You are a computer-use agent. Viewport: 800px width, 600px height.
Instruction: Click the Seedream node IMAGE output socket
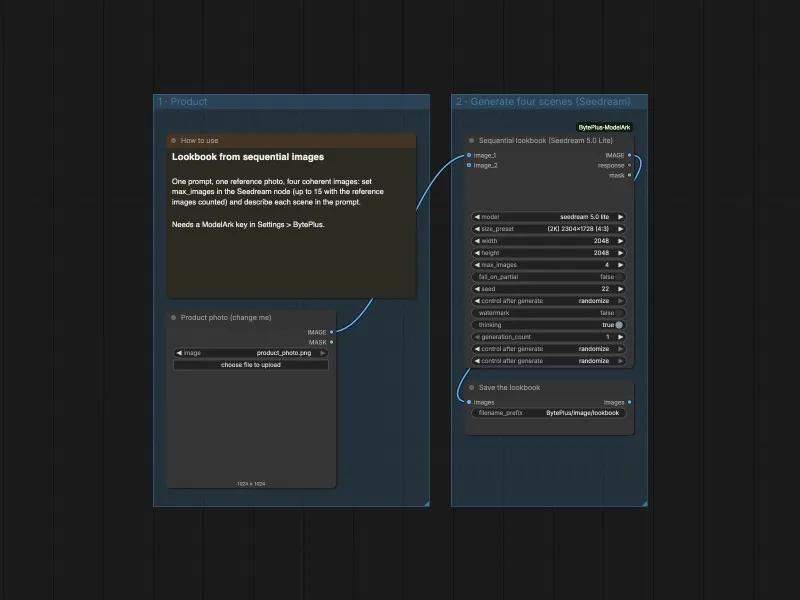(x=629, y=155)
